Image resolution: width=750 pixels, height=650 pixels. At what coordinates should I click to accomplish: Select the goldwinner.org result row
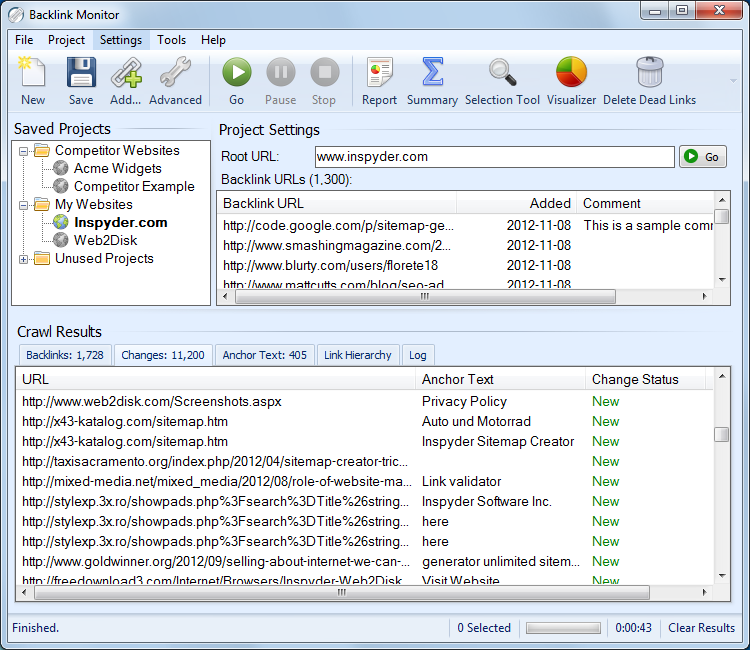[365, 562]
